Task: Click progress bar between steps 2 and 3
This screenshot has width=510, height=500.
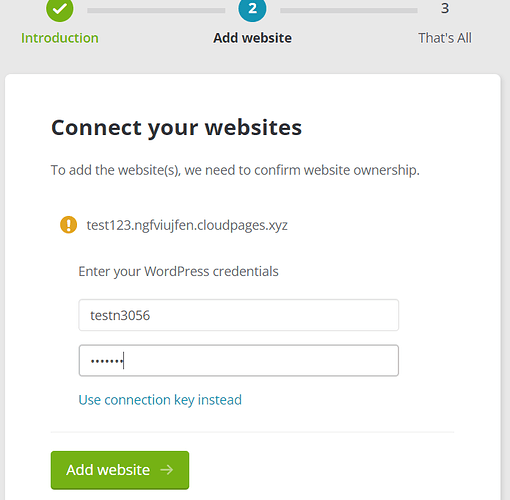Action: pos(349,11)
